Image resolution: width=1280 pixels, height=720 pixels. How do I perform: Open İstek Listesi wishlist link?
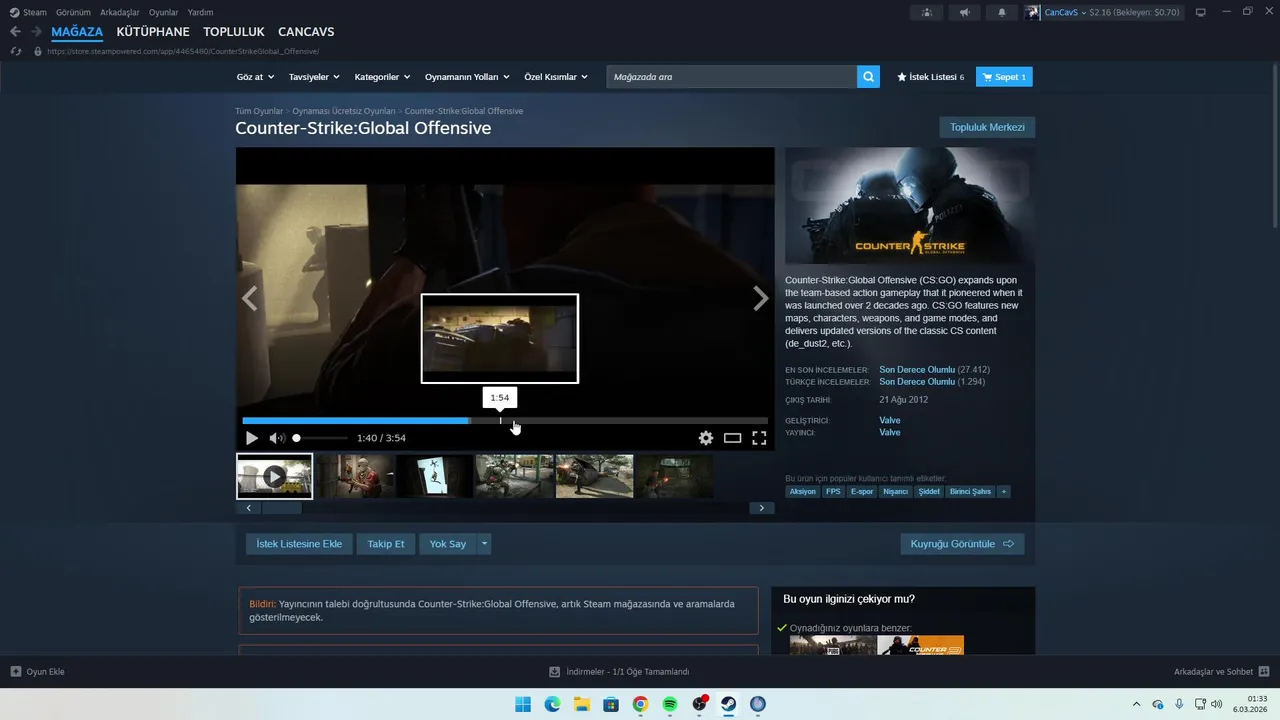coord(931,77)
